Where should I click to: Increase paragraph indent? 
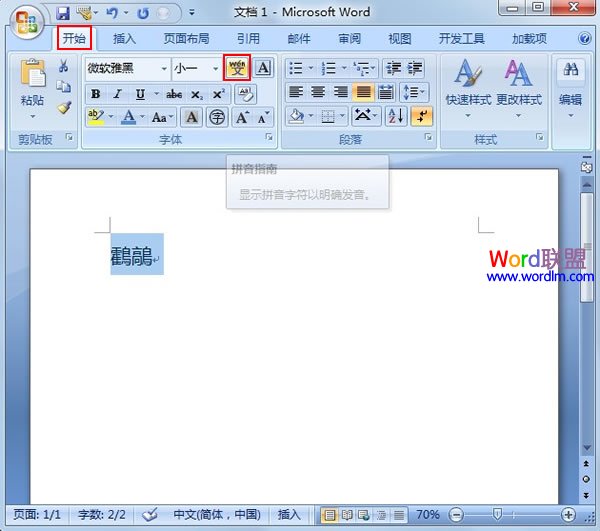(415, 68)
